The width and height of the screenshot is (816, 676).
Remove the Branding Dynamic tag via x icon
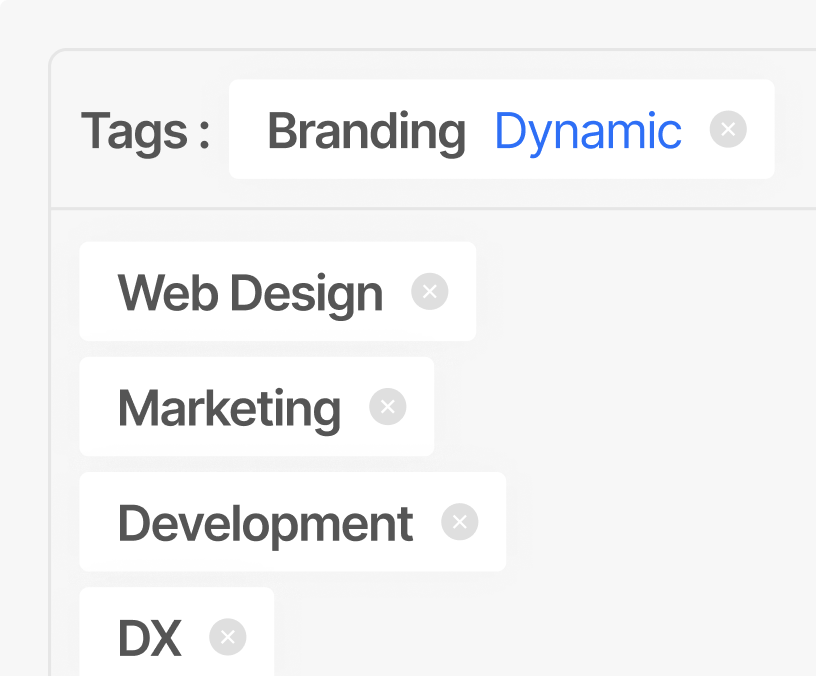[x=728, y=130]
